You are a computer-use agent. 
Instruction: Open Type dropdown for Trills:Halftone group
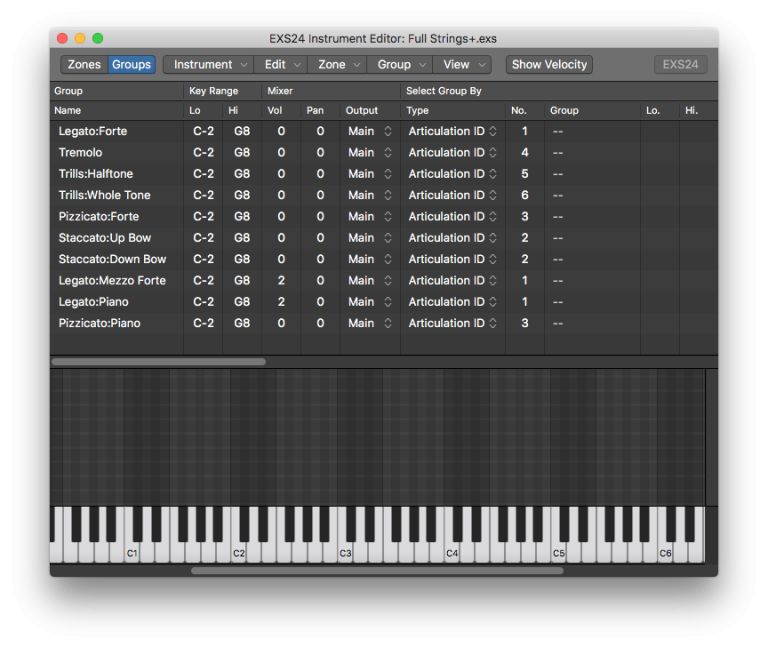(x=453, y=174)
